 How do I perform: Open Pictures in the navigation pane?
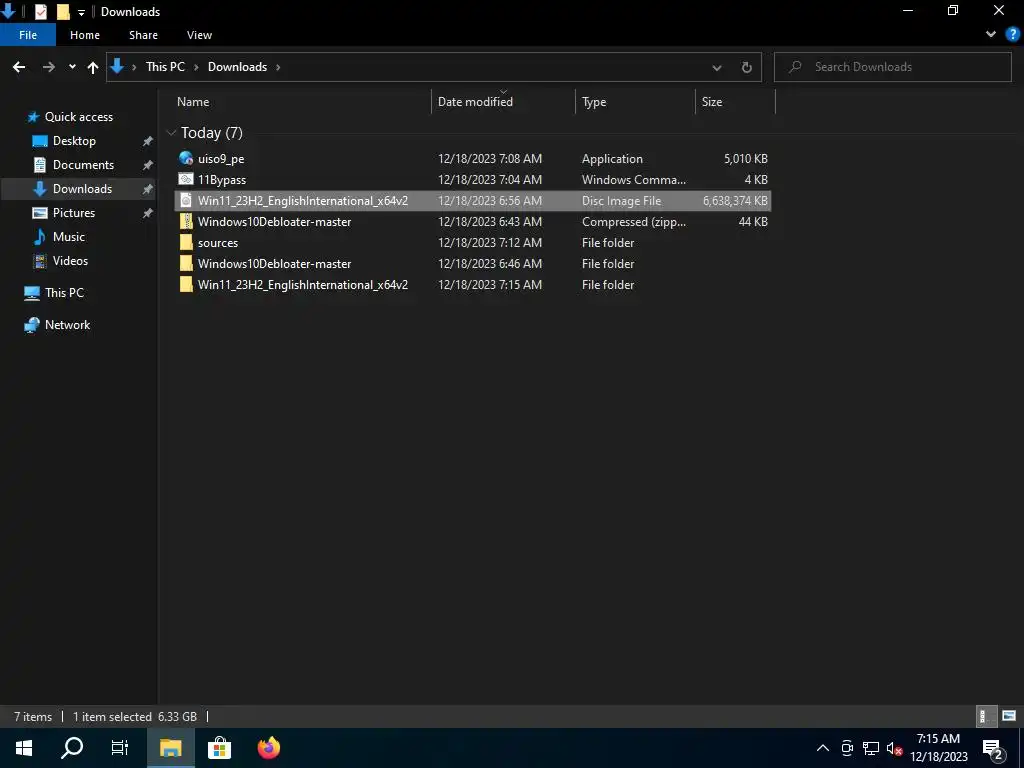click(x=74, y=213)
